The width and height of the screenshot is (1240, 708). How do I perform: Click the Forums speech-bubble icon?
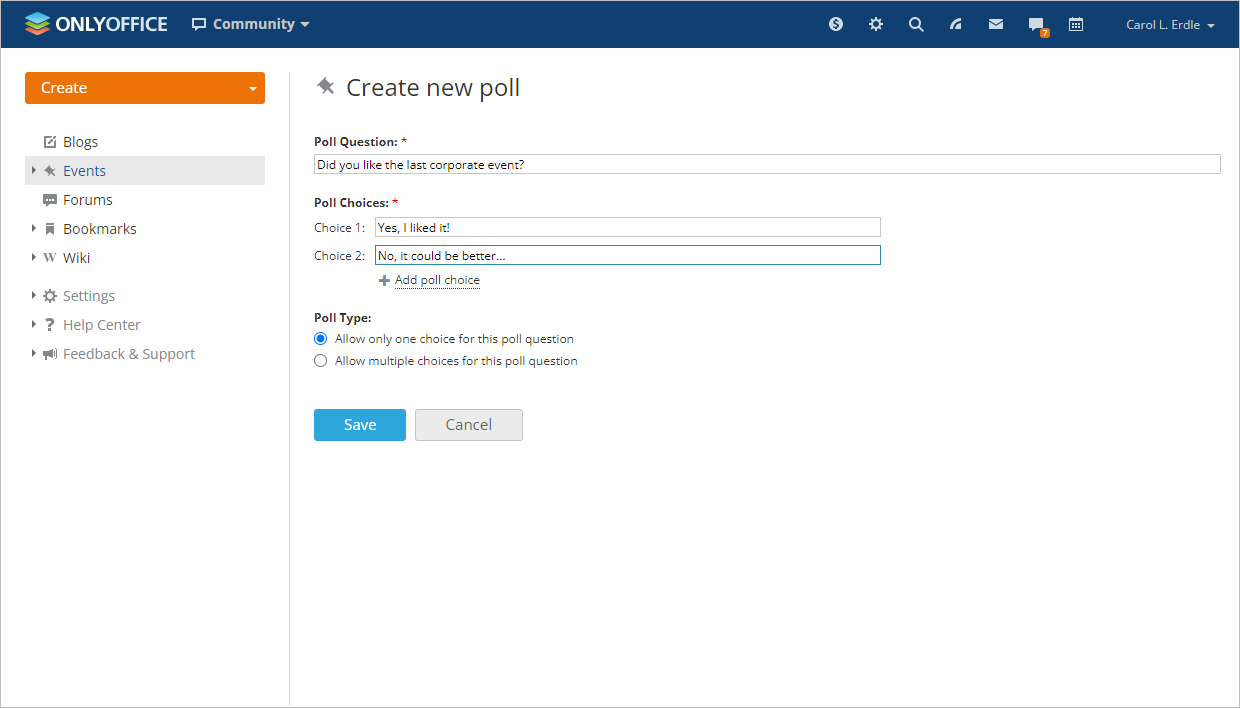coord(50,199)
